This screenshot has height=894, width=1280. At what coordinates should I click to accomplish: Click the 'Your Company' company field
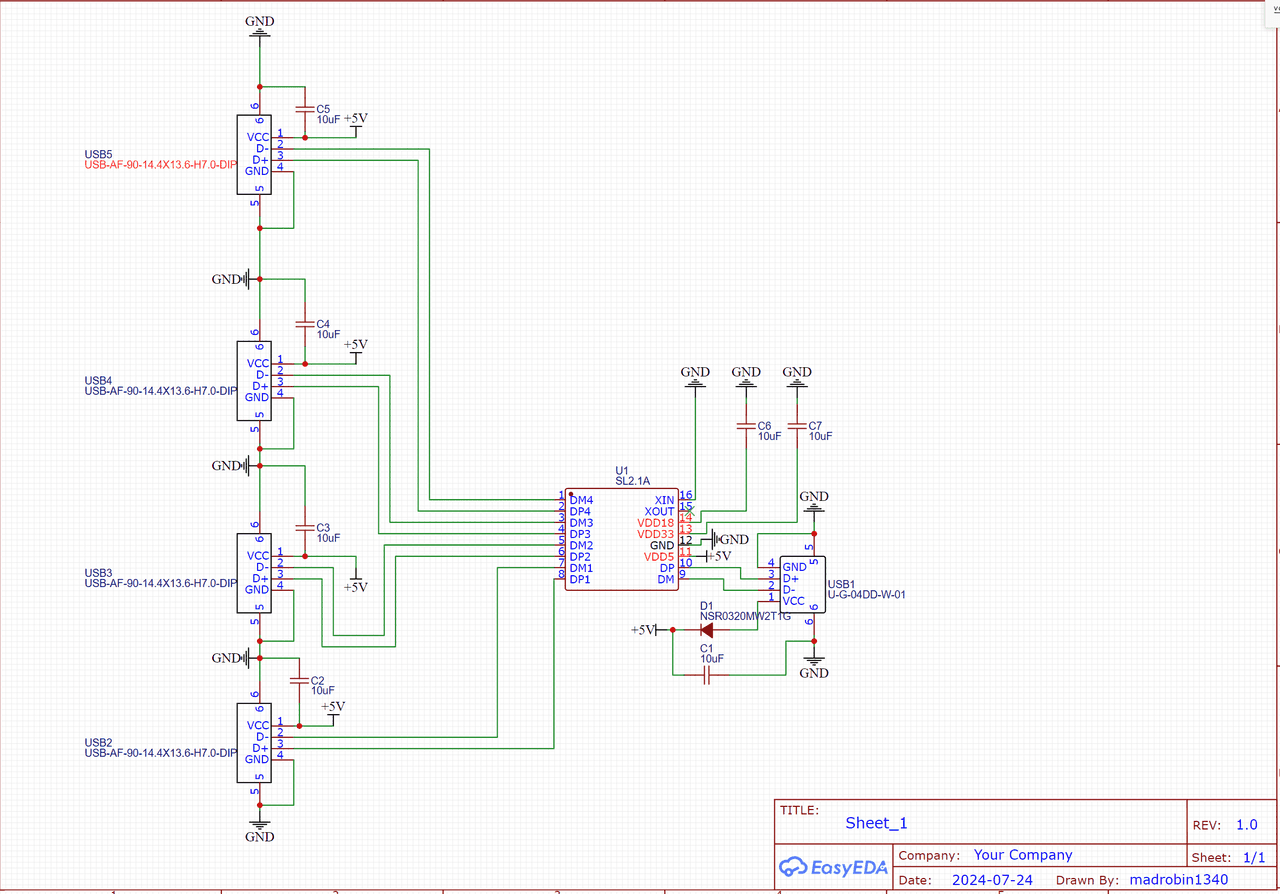pos(1022,855)
